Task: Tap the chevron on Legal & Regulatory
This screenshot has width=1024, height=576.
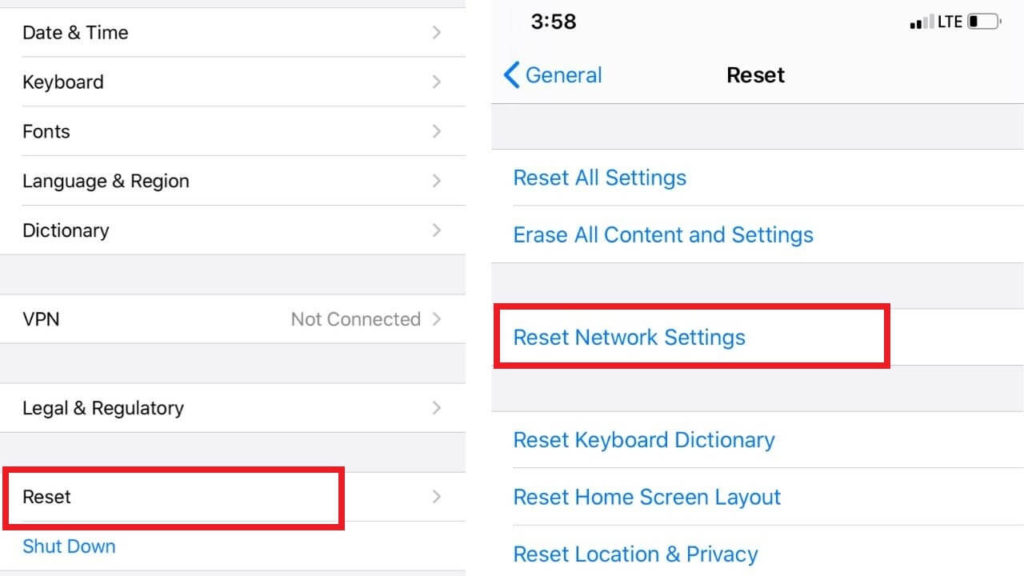Action: (x=436, y=408)
